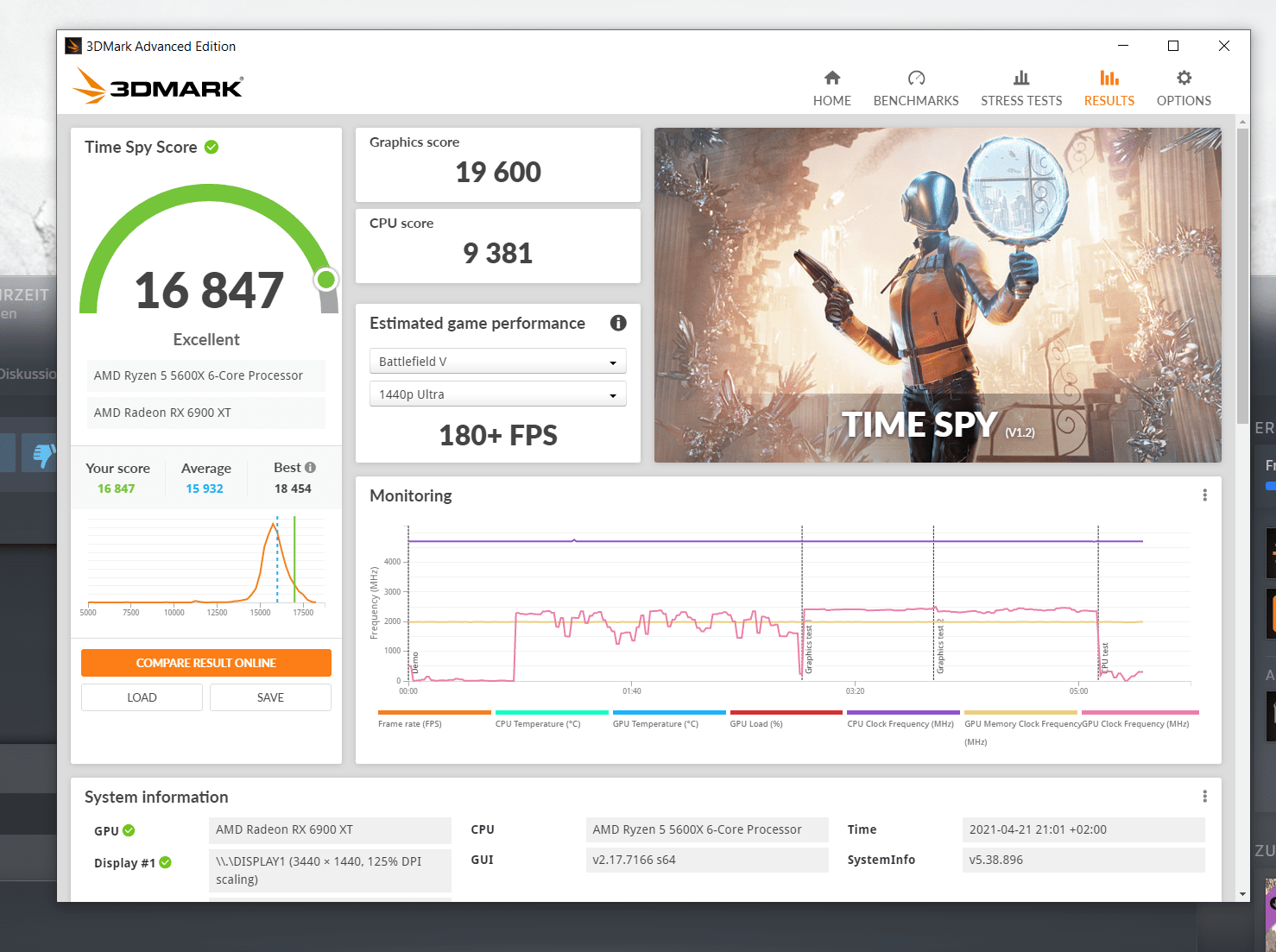Click the green check beside GPU
The image size is (1276, 952).
point(129,830)
